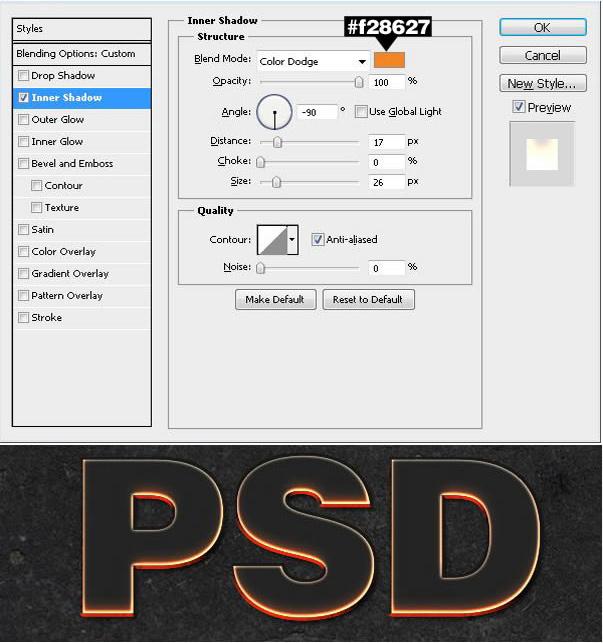Screen dimensions: 603x643
Task: Click the Distance slider handle
Action: tap(278, 142)
